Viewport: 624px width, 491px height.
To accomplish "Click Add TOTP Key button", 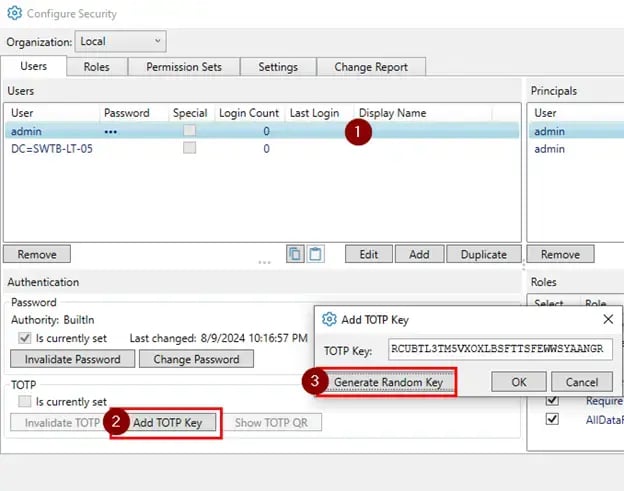I will click(167, 423).
